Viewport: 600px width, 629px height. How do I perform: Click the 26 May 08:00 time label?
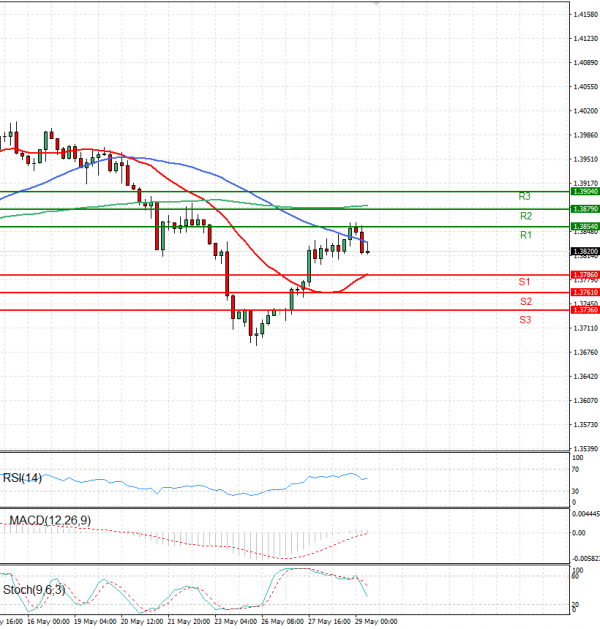(283, 622)
